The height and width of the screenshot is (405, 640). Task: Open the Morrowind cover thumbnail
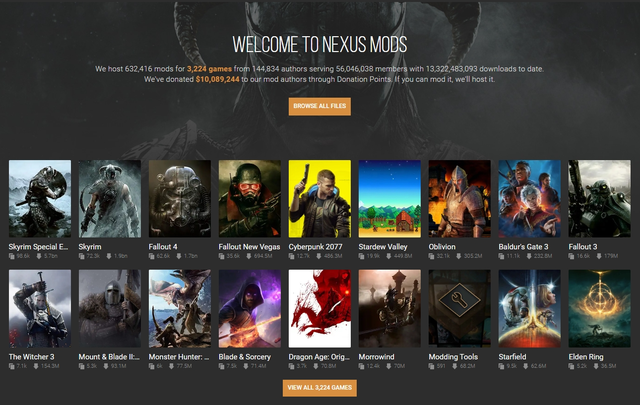390,308
